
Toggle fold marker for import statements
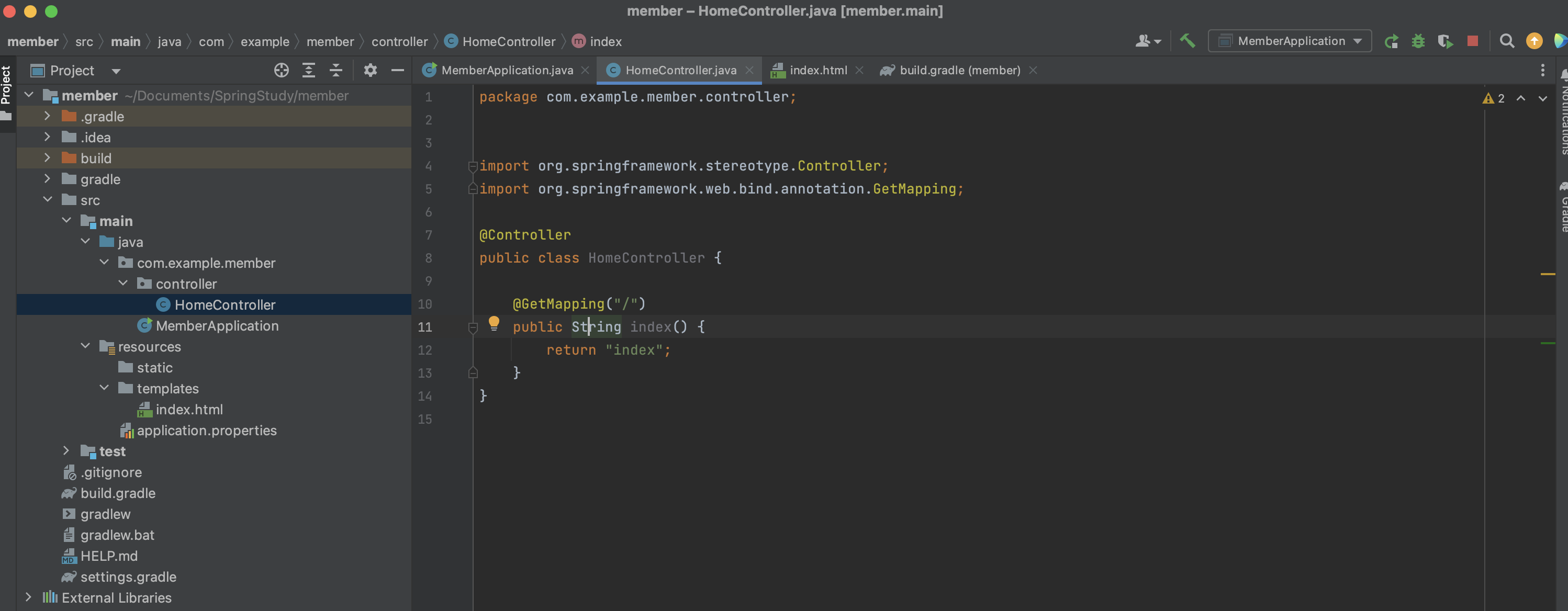(x=473, y=166)
